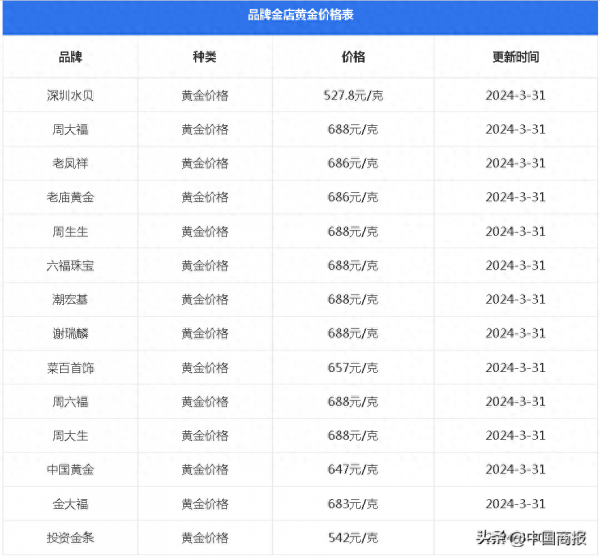Click the 价格 column header

click(353, 57)
